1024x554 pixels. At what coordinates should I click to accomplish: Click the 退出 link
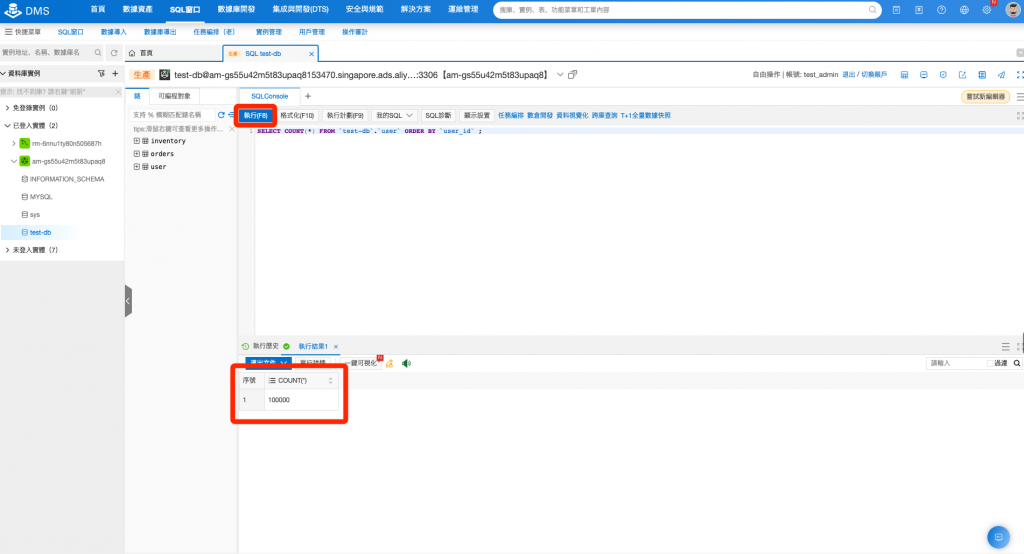(x=848, y=74)
